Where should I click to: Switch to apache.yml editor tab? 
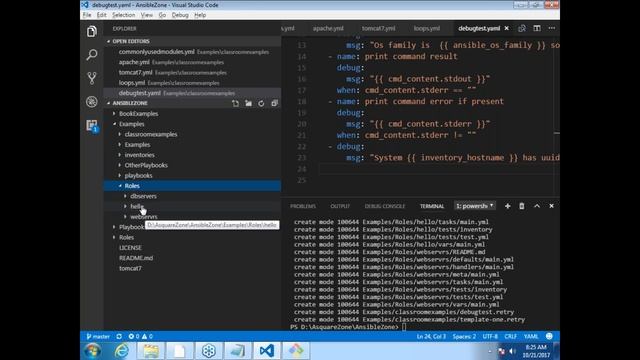(x=328, y=28)
